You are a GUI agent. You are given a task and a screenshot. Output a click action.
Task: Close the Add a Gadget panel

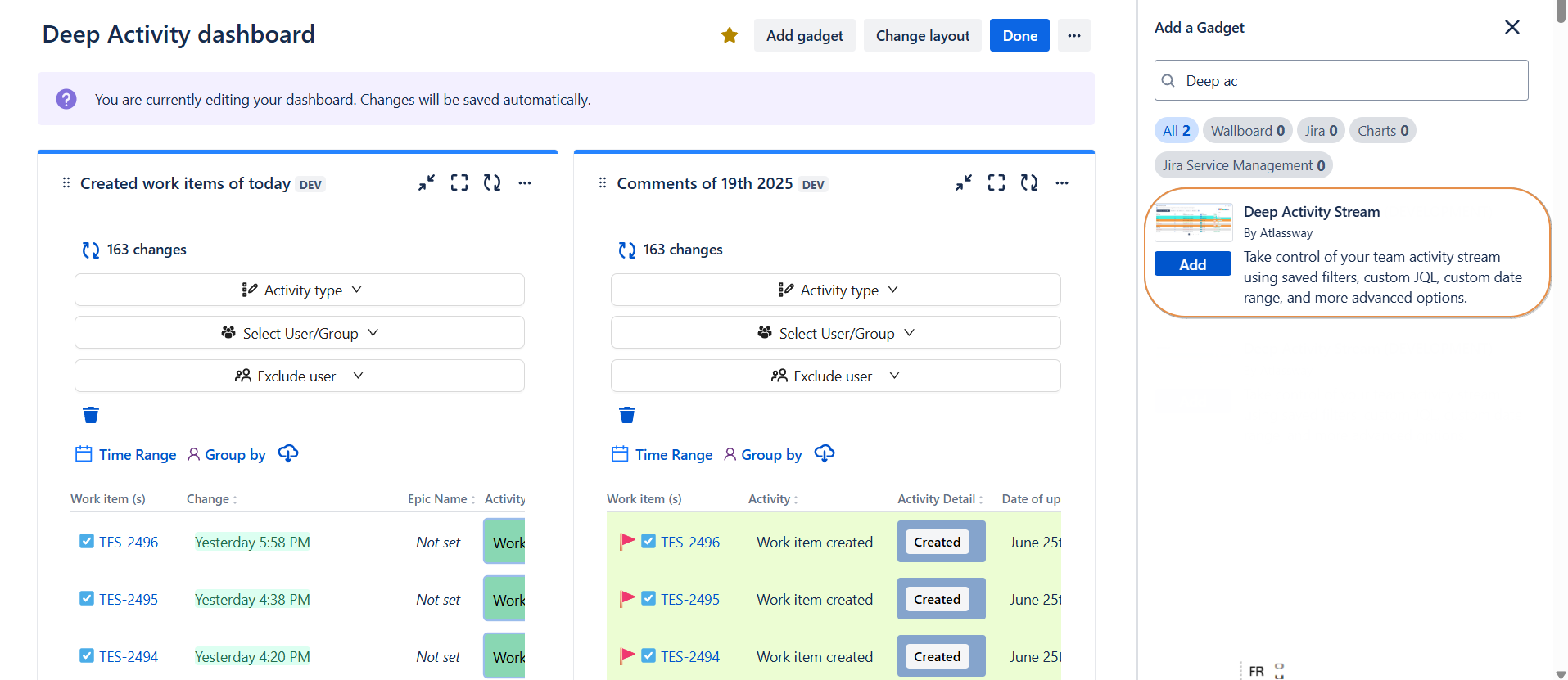pos(1512,27)
